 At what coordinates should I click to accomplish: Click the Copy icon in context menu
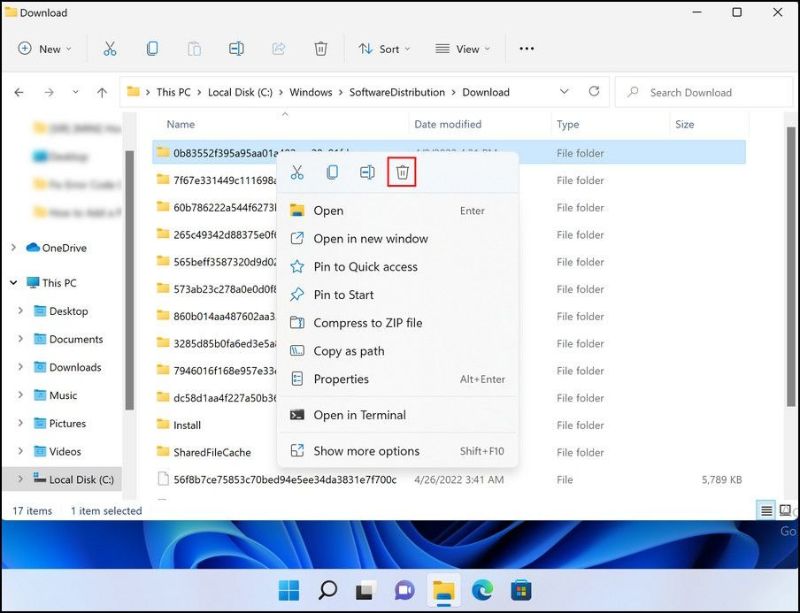click(x=332, y=172)
